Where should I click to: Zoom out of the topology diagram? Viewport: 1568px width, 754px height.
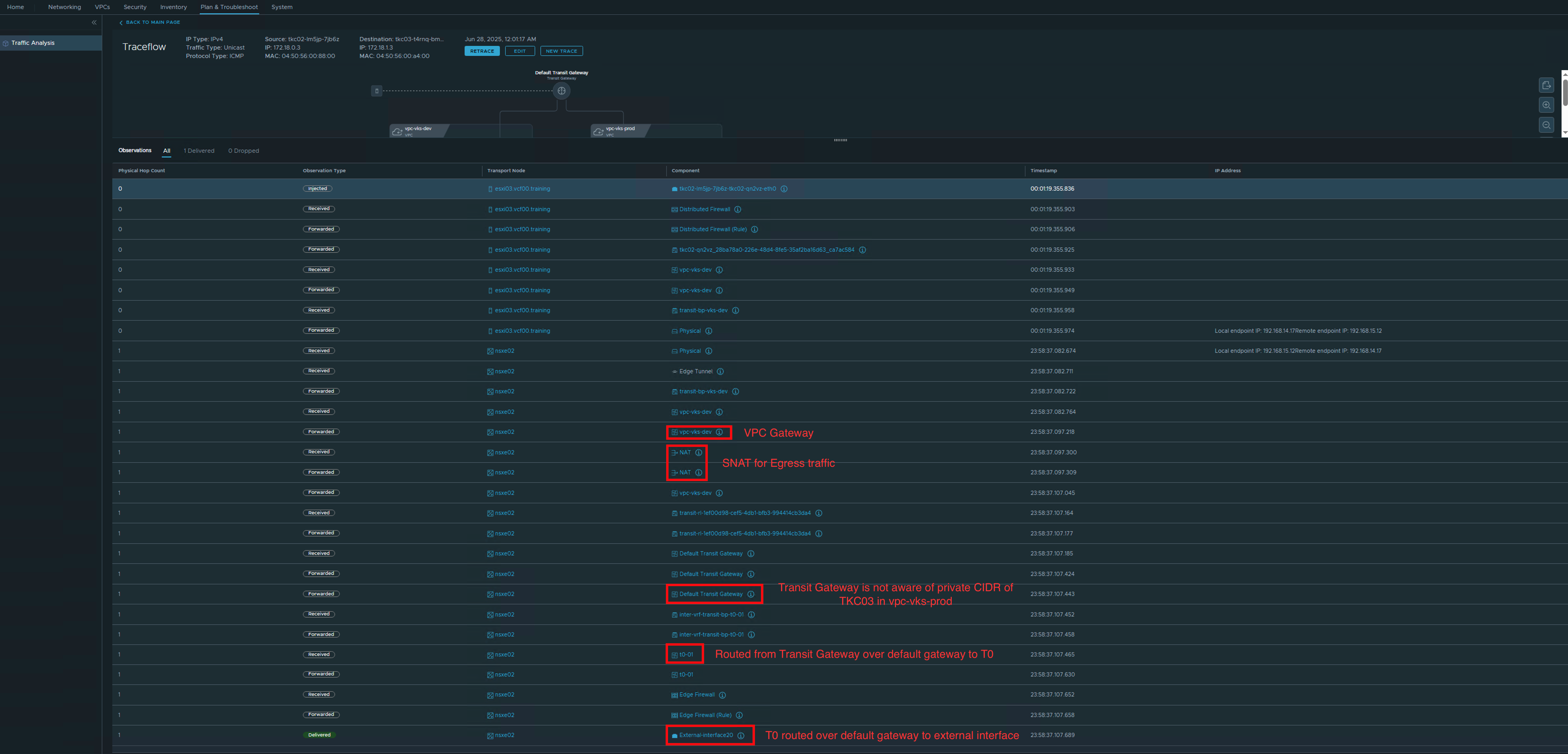point(1546,125)
